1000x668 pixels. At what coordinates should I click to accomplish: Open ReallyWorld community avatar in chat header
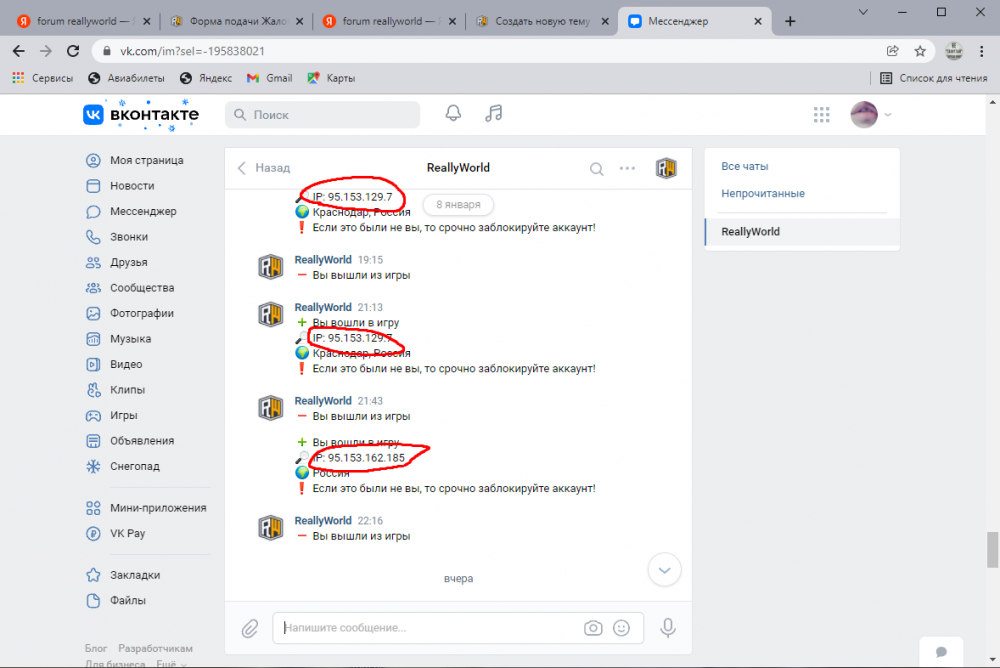click(x=666, y=168)
